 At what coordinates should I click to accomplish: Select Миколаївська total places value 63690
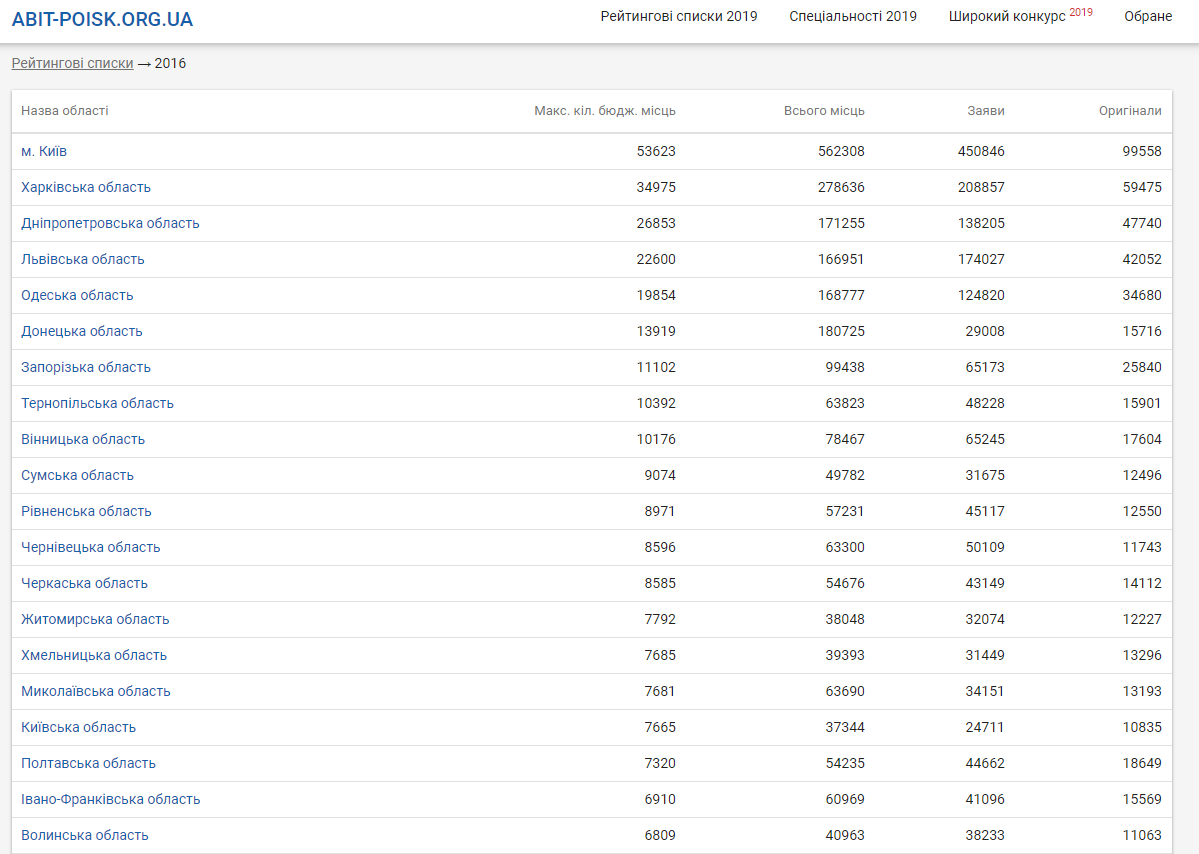click(845, 690)
